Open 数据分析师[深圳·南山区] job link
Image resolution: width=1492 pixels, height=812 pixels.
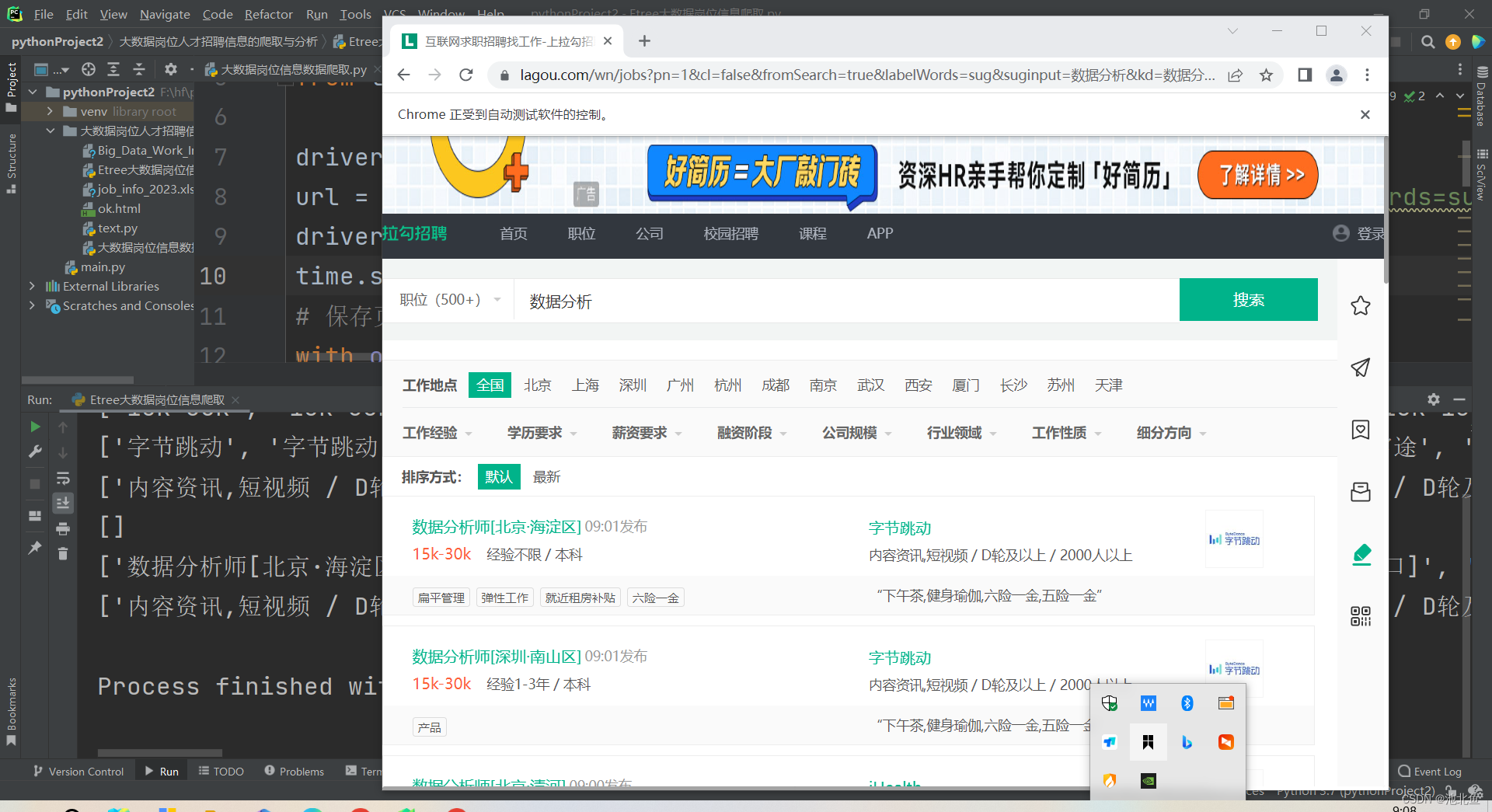(497, 657)
